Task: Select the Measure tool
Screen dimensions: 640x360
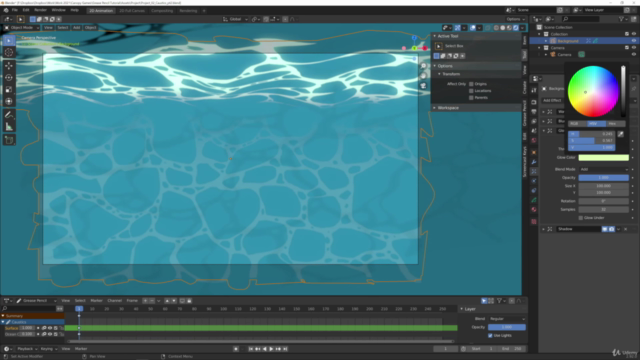Action: pyautogui.click(x=9, y=127)
